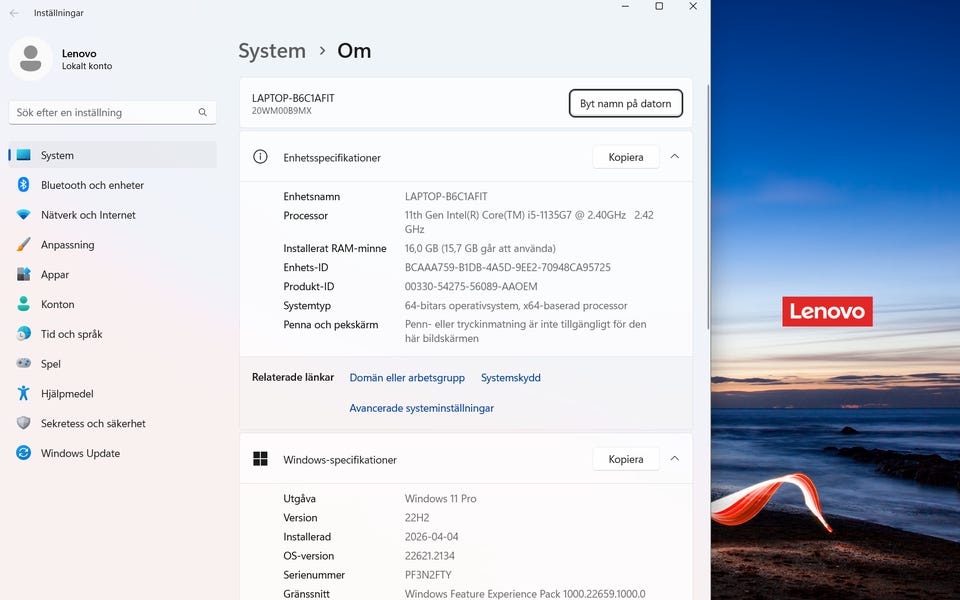Image resolution: width=960 pixels, height=600 pixels.
Task: Open Nätverk och Internet wifi icon
Action: pyautogui.click(x=23, y=215)
